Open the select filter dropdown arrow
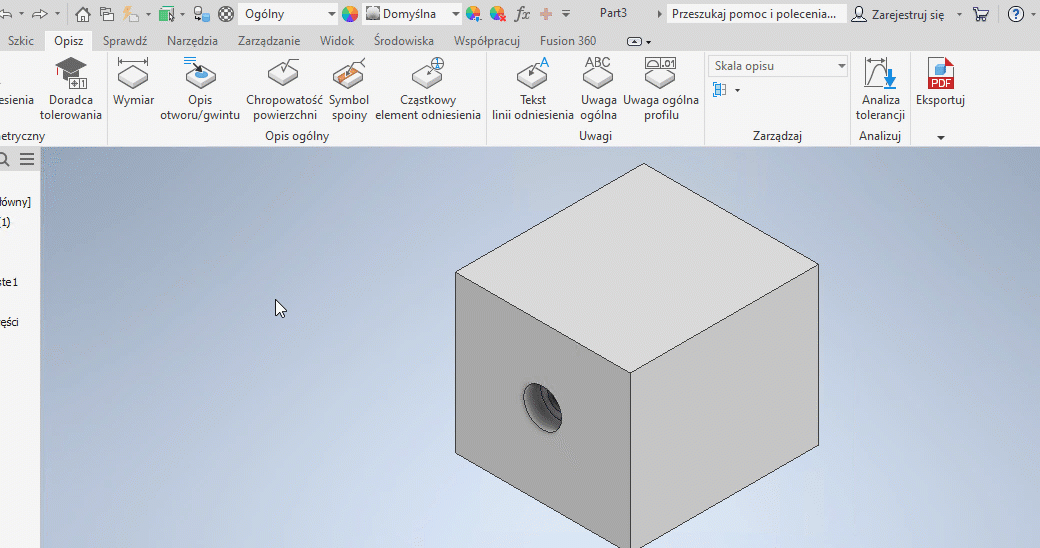Screen dimensions: 1040x548 click(182, 14)
